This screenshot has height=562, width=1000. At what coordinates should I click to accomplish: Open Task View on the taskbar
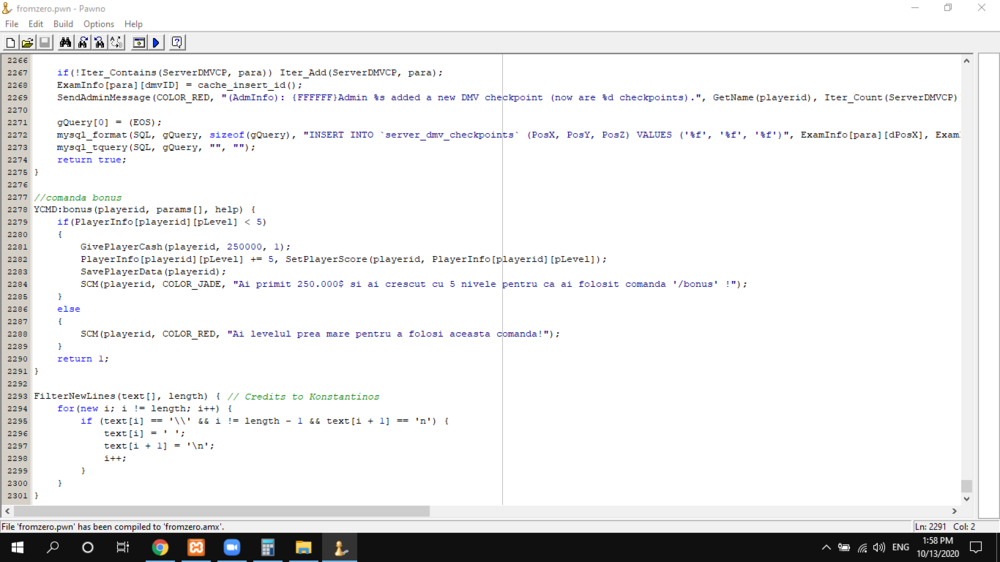tap(122, 547)
